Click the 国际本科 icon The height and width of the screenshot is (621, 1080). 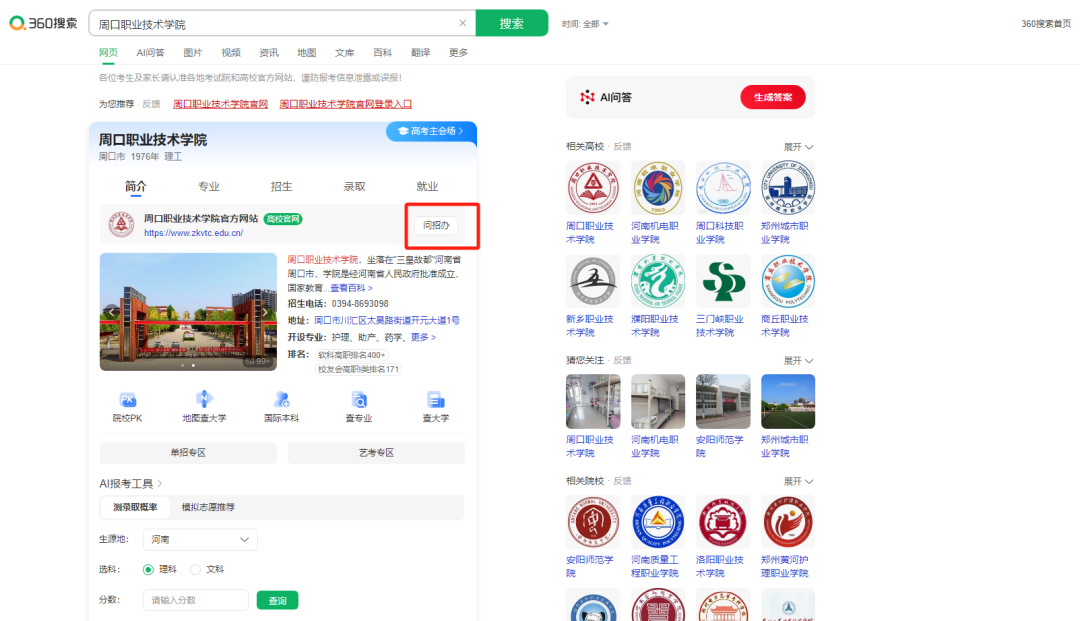pos(281,400)
